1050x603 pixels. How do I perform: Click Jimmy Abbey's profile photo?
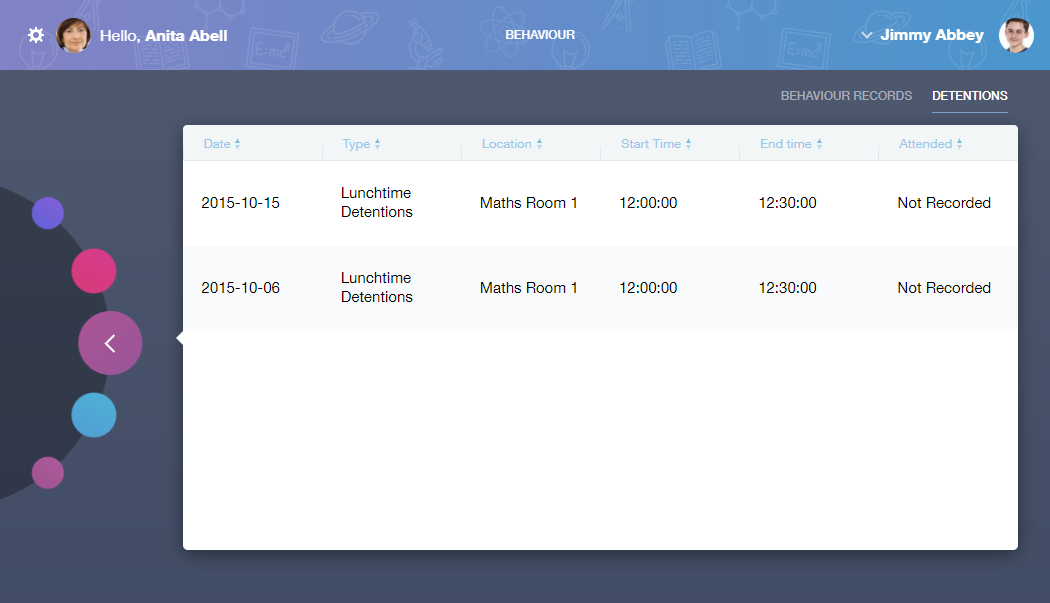(1016, 36)
